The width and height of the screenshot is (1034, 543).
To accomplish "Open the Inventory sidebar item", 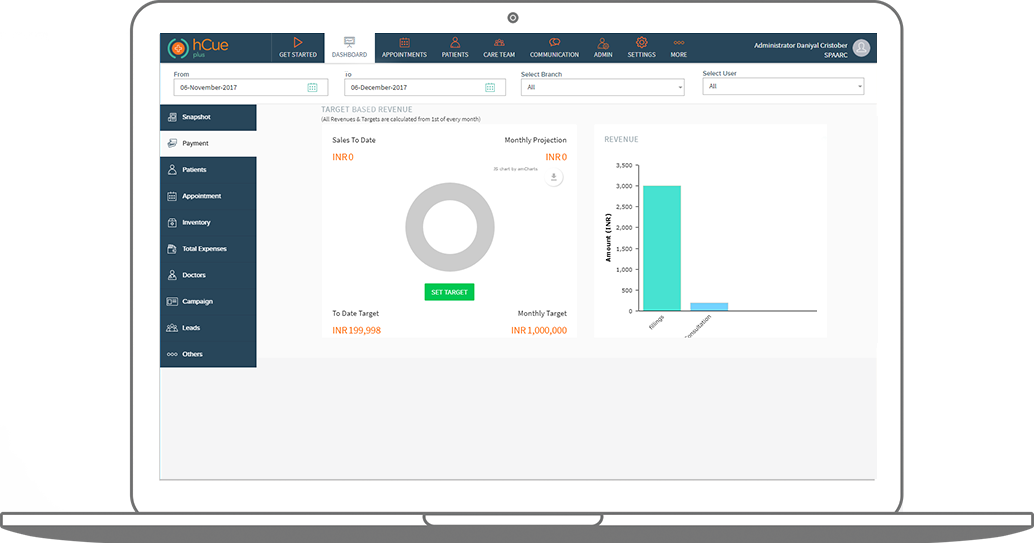I will 208,222.
